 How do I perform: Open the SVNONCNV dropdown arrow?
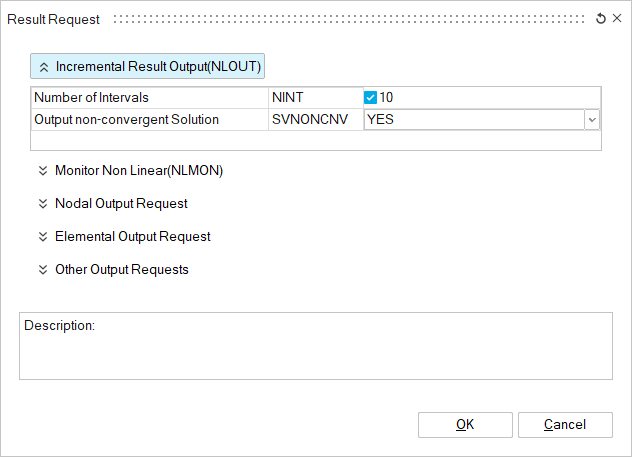point(592,120)
